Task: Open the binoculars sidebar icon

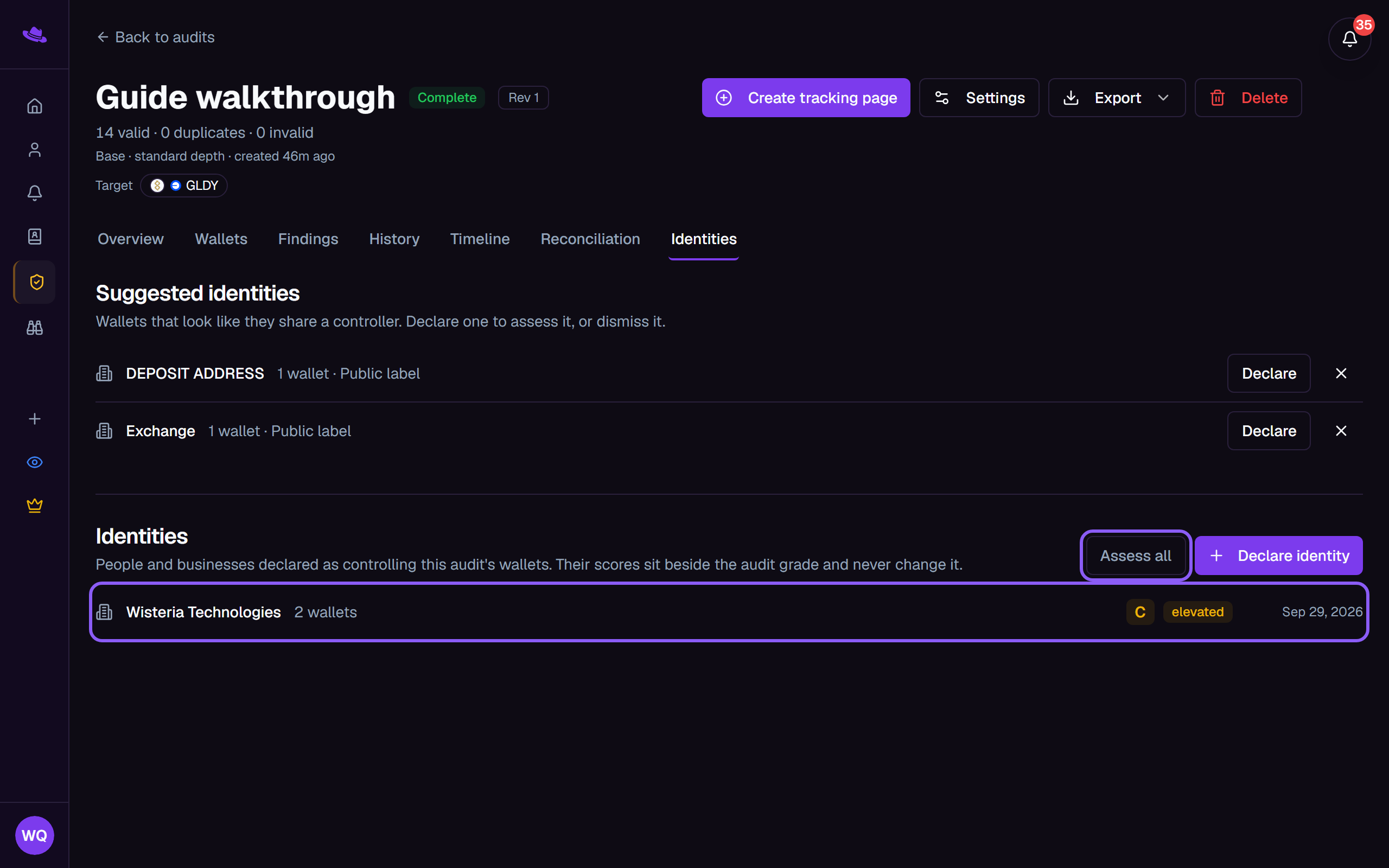Action: pyautogui.click(x=34, y=328)
